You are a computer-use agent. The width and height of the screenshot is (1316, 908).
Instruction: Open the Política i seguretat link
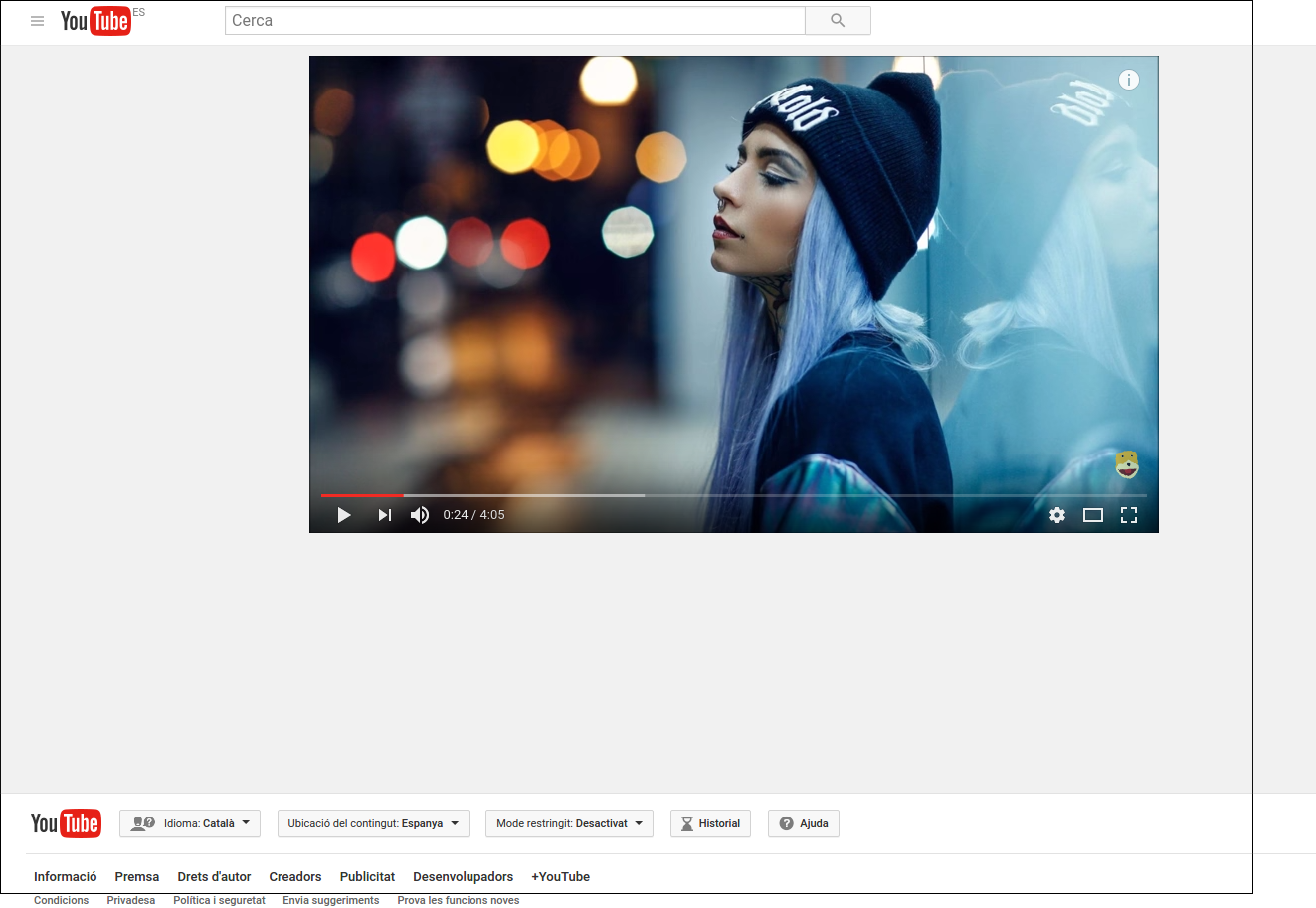click(219, 900)
